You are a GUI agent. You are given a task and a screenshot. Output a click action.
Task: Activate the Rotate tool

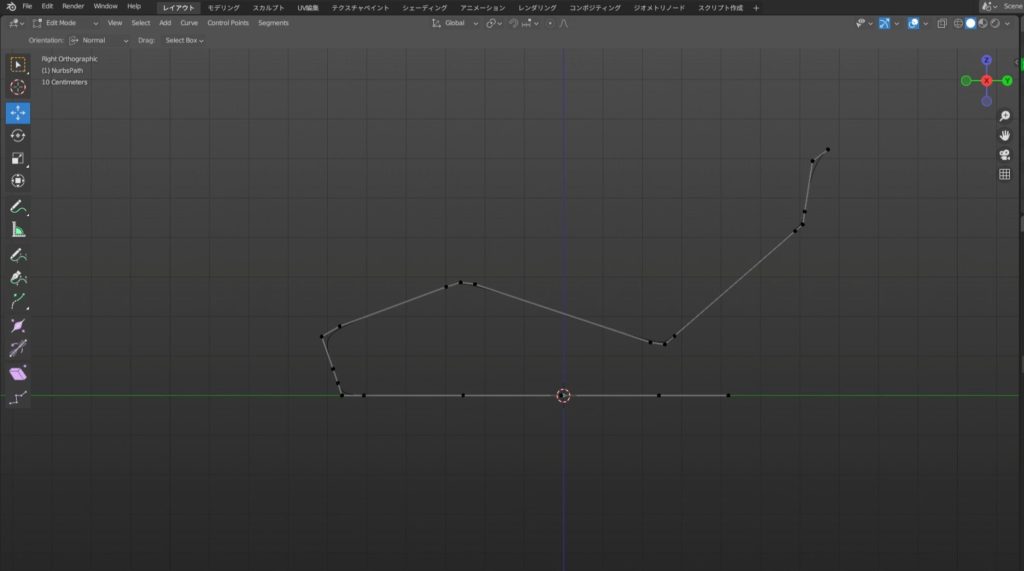pyautogui.click(x=18, y=135)
